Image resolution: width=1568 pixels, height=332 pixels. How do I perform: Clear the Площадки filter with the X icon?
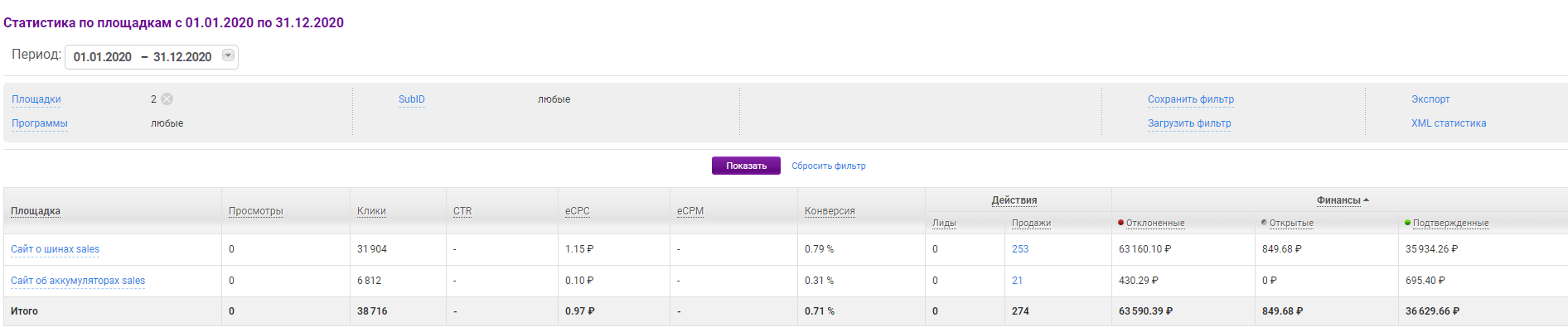pos(167,99)
